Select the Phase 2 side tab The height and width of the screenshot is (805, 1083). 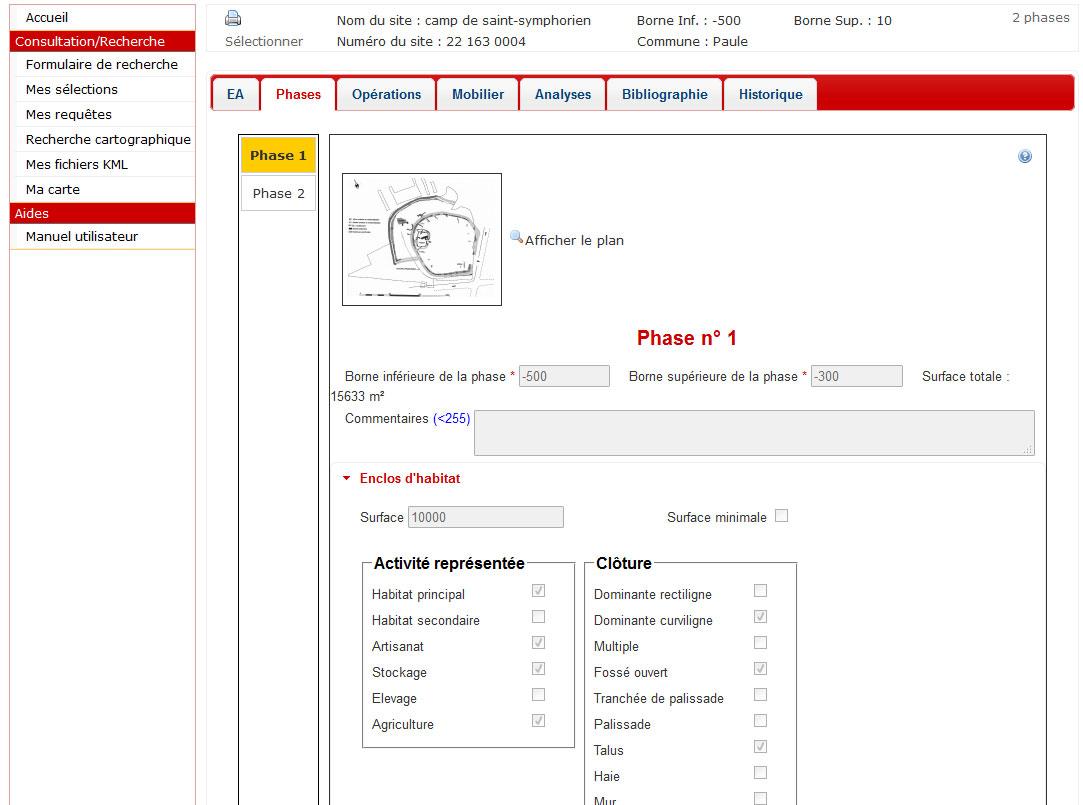pos(278,194)
